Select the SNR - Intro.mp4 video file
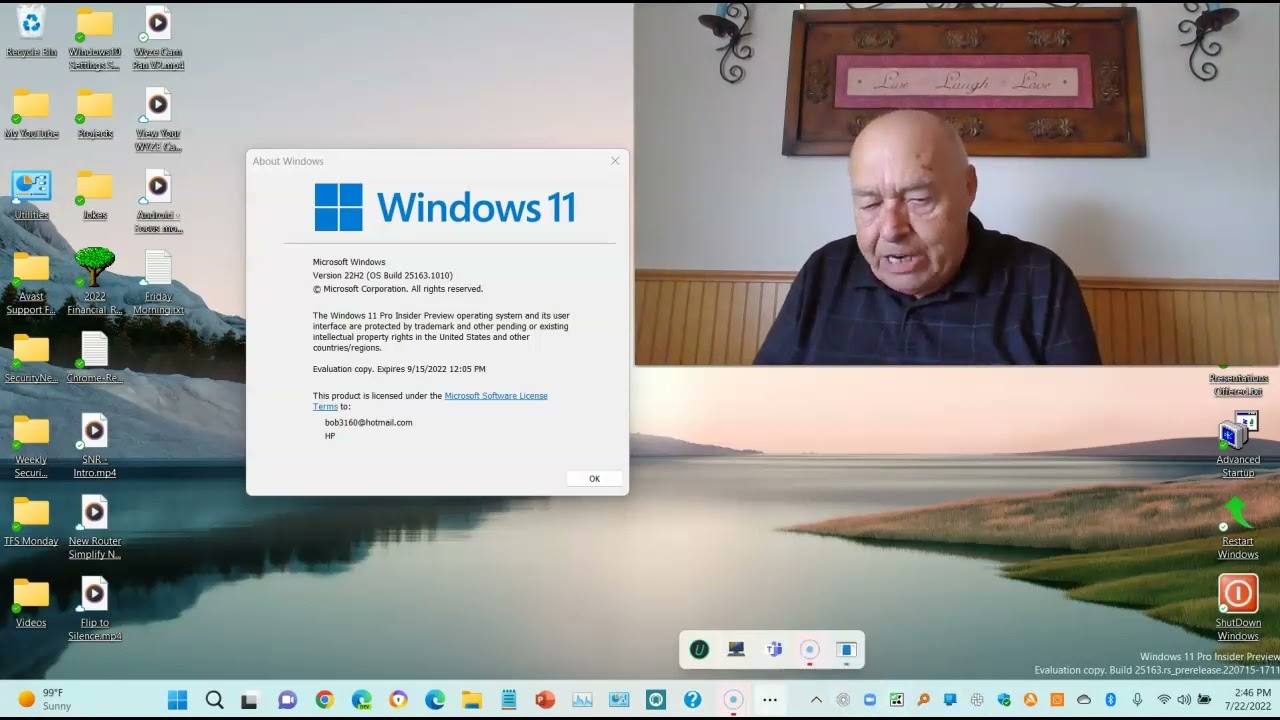The image size is (1280, 720). tap(95, 446)
